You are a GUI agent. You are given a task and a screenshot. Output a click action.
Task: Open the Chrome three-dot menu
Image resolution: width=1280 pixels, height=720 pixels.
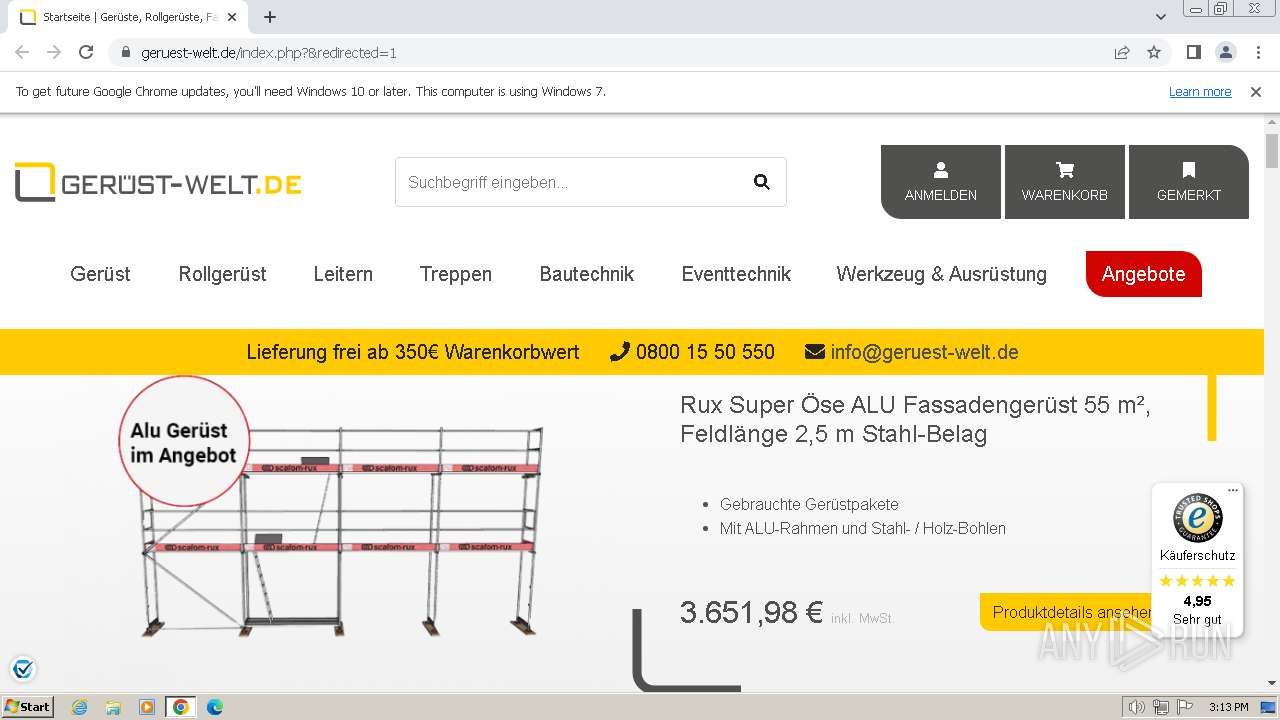(1258, 53)
